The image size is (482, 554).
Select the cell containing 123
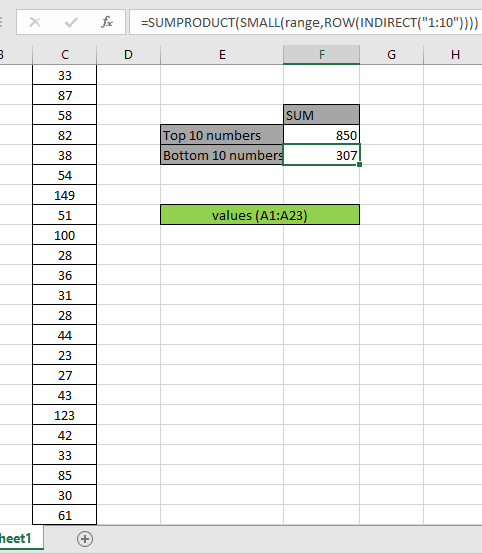pyautogui.click(x=65, y=415)
